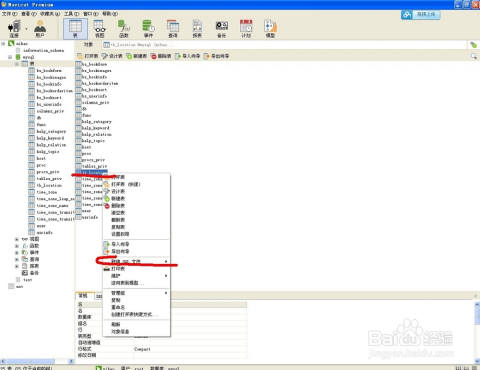Click Design Table (设计表) in object toolbar
The width and height of the screenshot is (480, 370).
[112, 56]
